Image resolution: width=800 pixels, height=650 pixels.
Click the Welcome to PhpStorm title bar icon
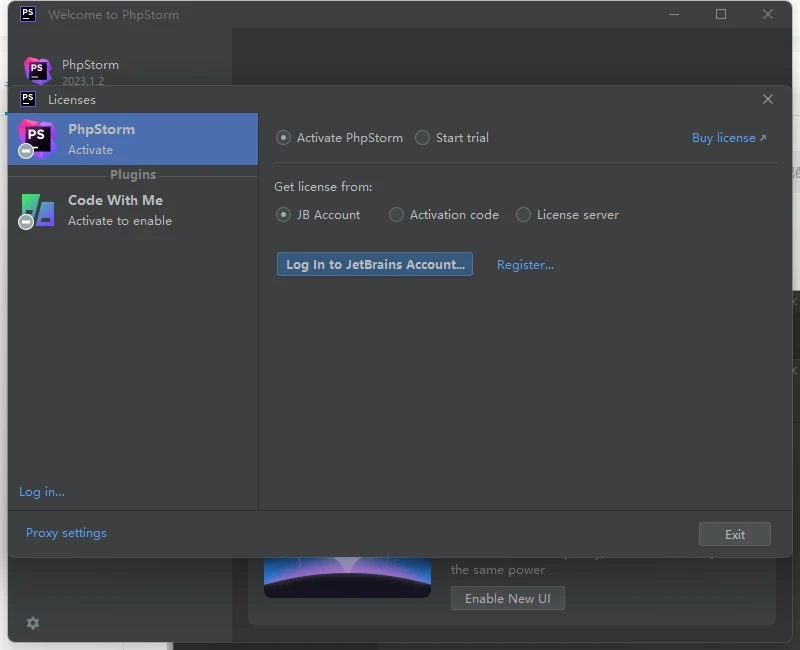(x=28, y=14)
